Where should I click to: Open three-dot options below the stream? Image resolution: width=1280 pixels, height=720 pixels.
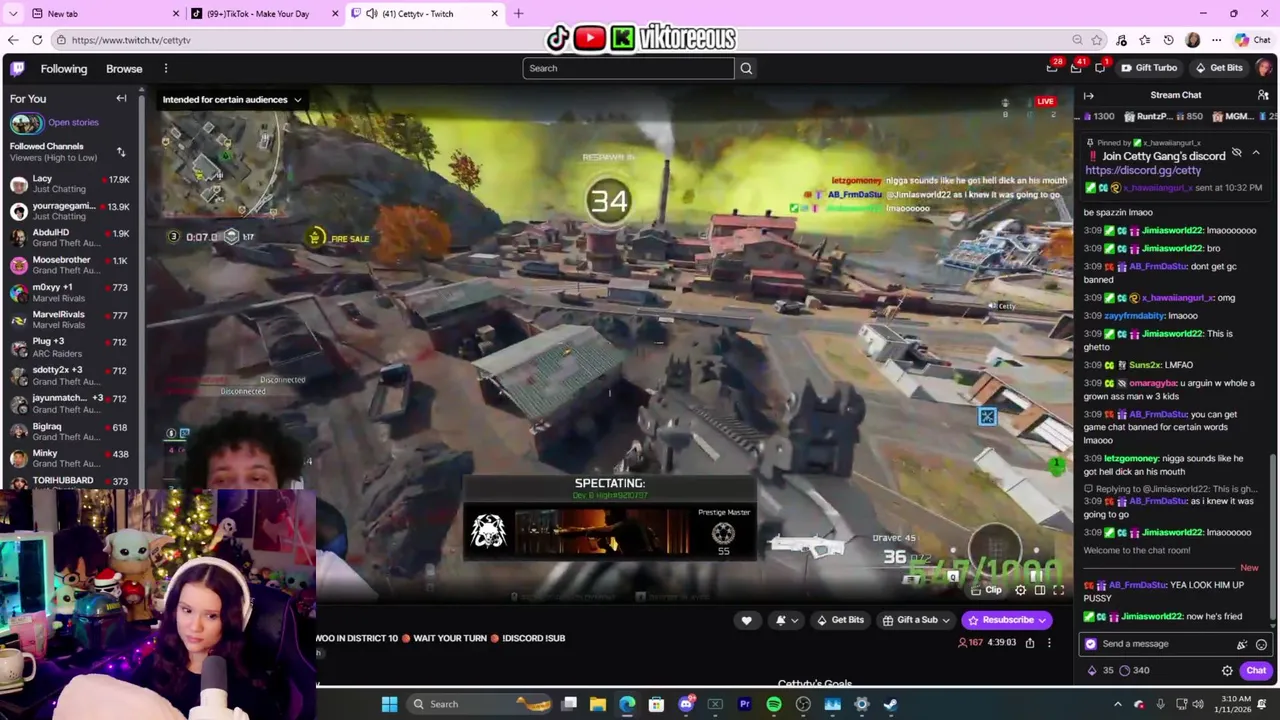[1049, 643]
